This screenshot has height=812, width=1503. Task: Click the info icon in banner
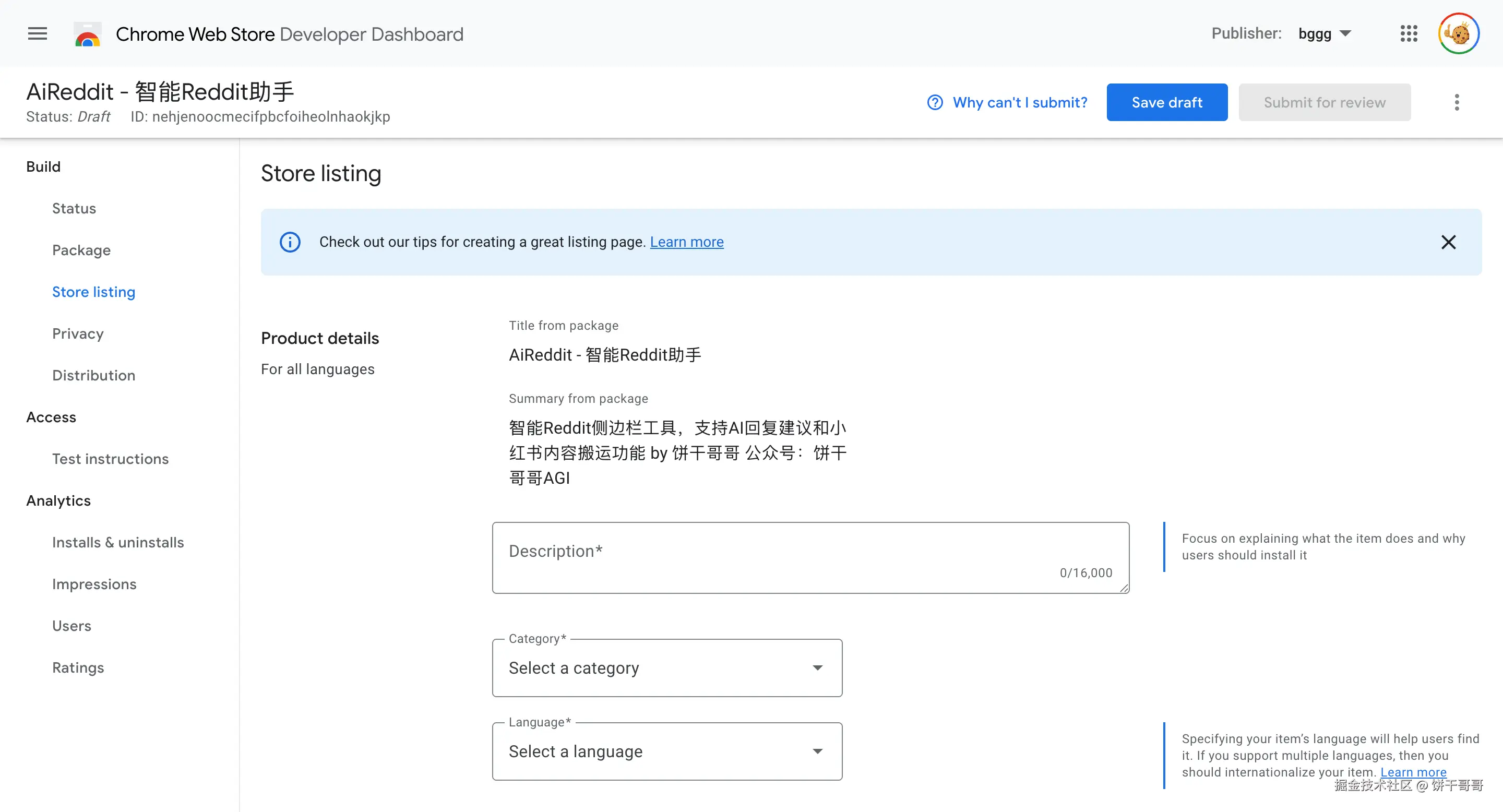click(x=290, y=242)
